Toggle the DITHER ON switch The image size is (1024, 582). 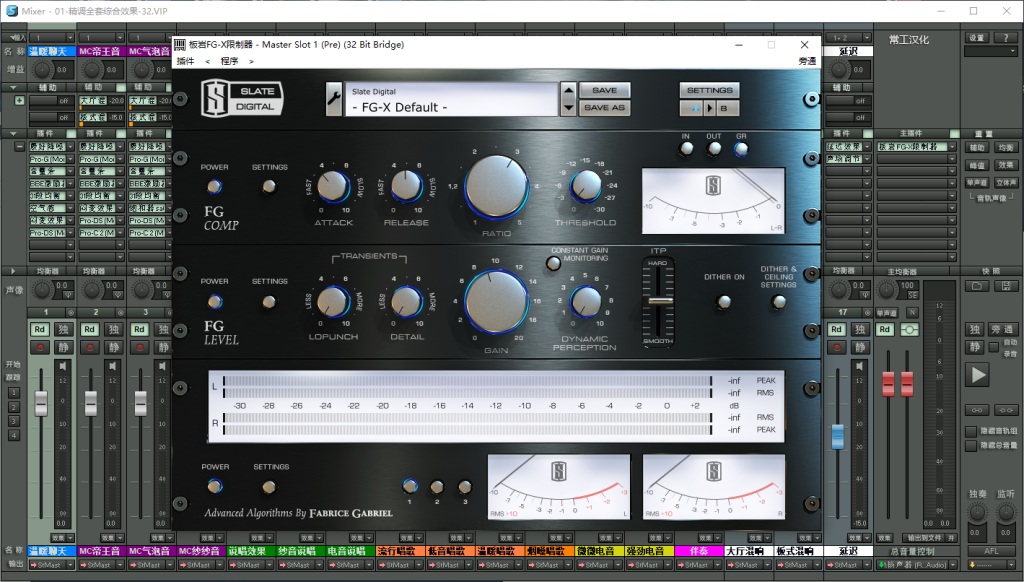tap(724, 302)
